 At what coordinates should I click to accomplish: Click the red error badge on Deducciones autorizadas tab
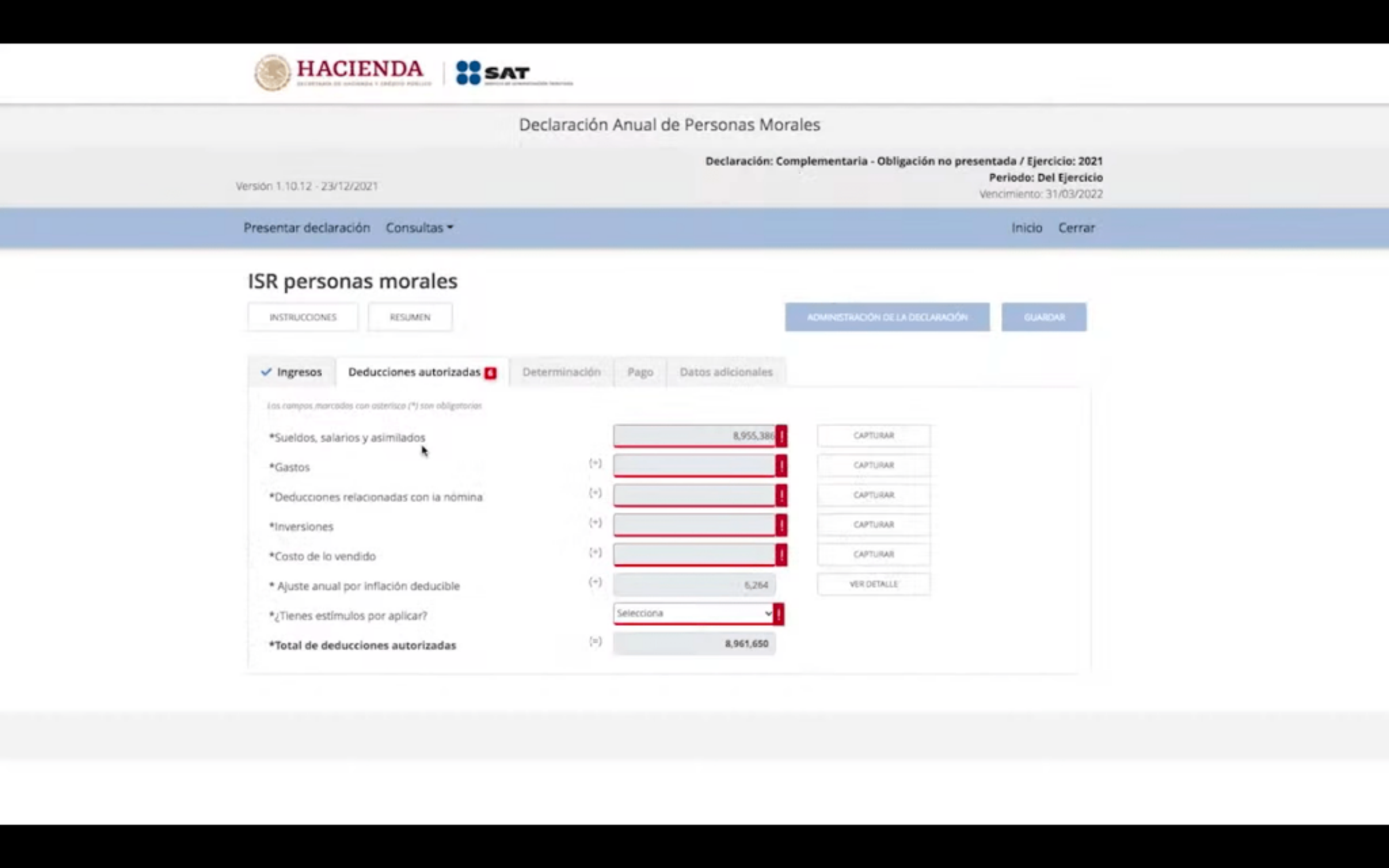click(x=490, y=373)
